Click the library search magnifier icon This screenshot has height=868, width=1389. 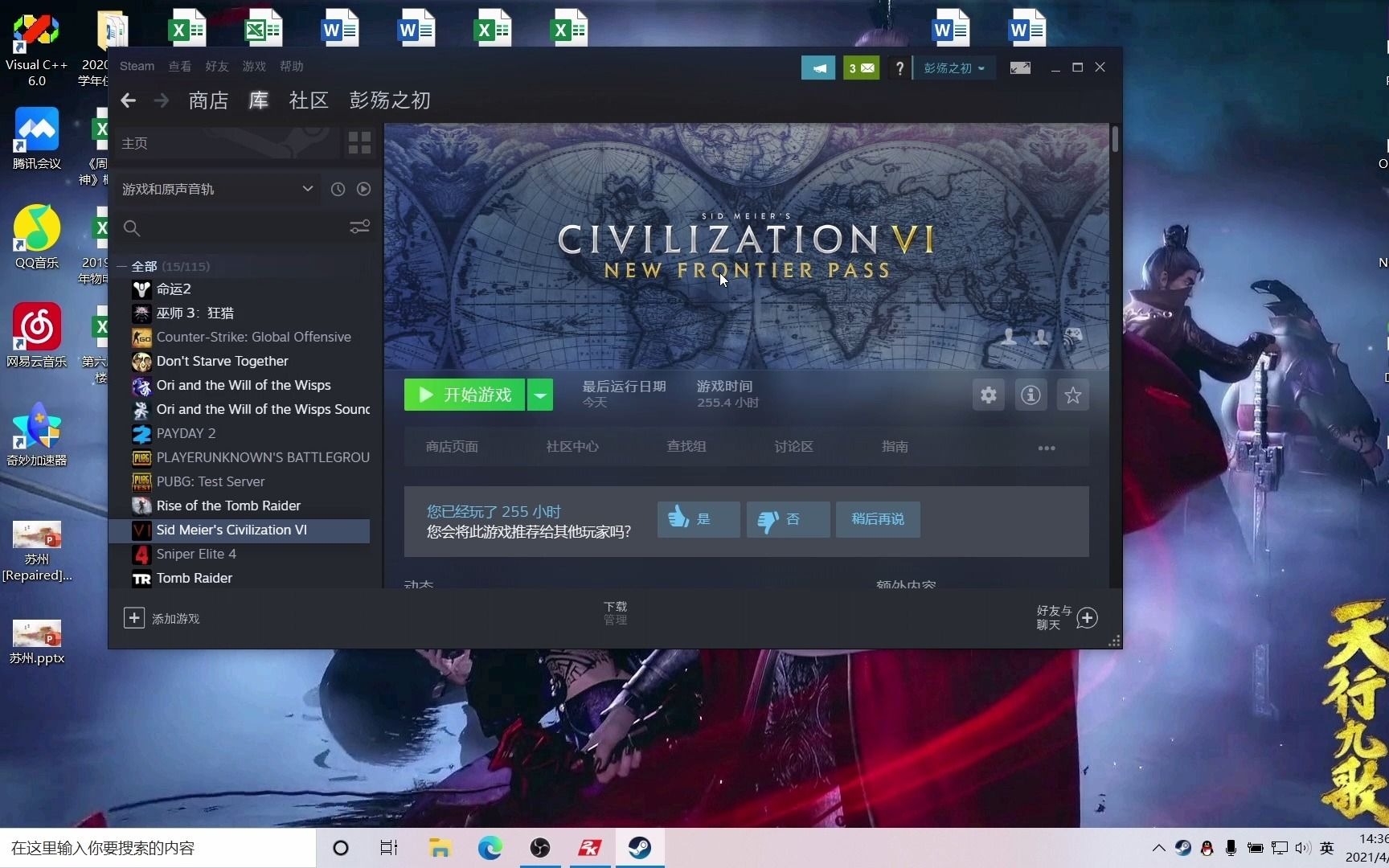(x=132, y=228)
